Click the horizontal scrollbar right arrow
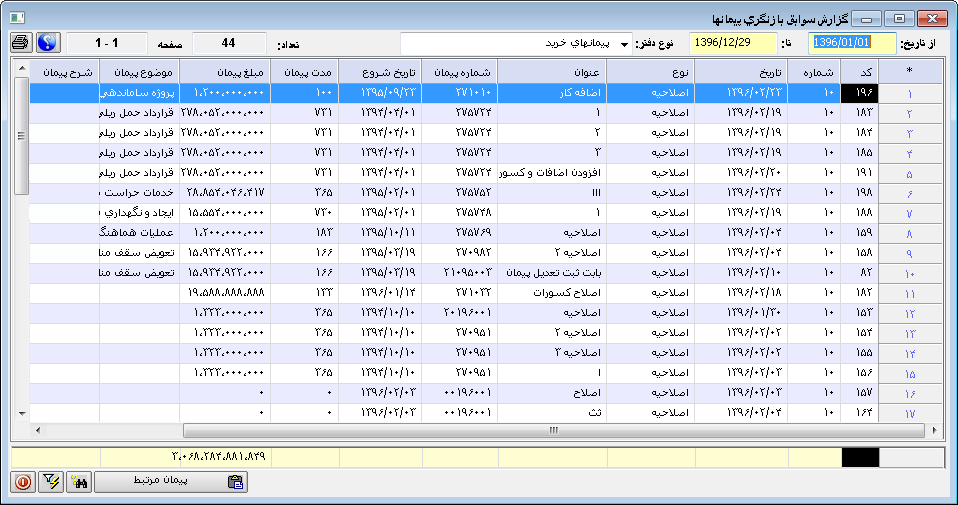Screen dimensions: 958x505 (x=935, y=431)
